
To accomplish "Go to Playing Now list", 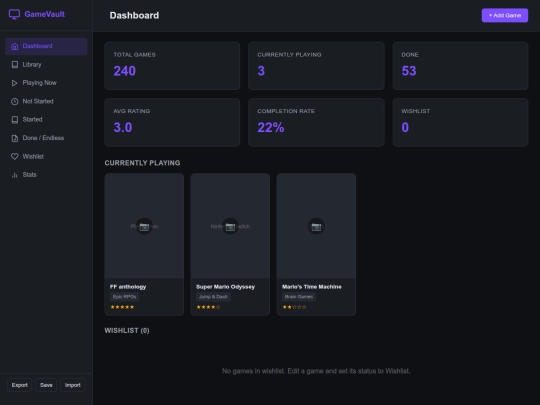I will point(46,83).
